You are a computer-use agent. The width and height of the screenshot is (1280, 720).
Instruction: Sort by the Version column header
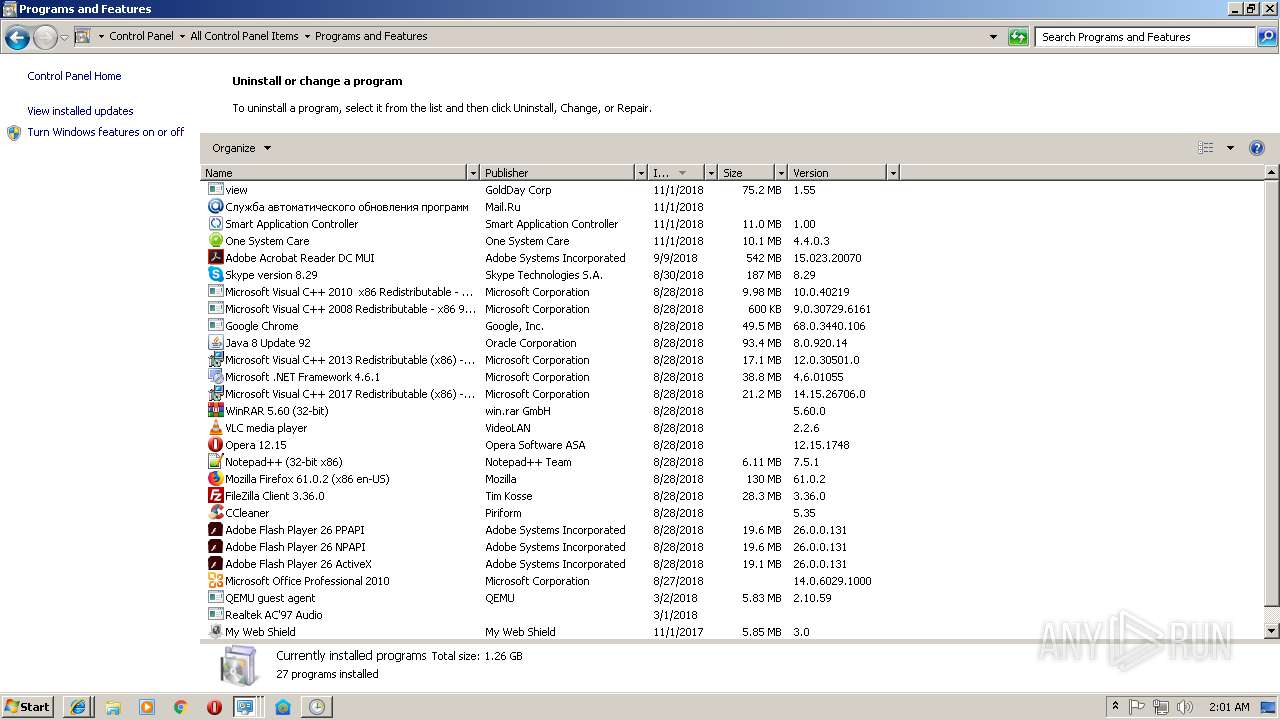(838, 173)
